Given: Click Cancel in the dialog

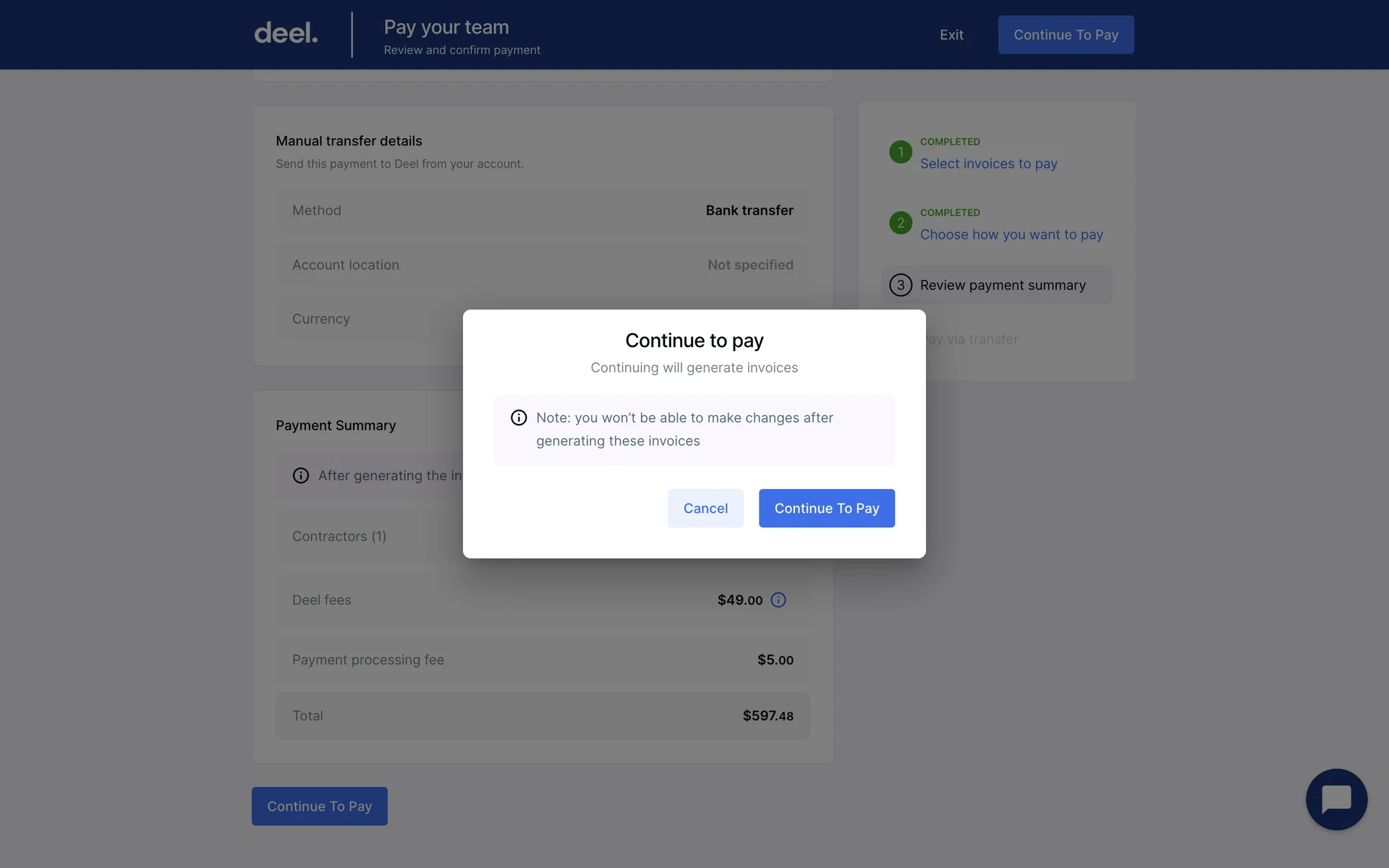Looking at the screenshot, I should tap(705, 508).
